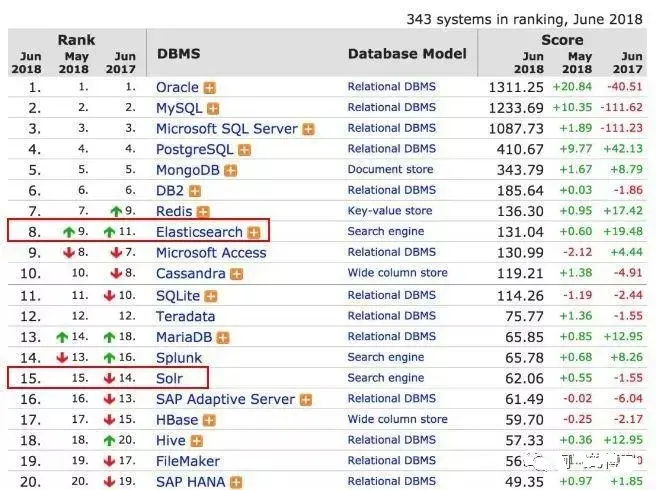Screen dimensions: 656x490
Task: Click the plus icon next to DB2
Action: click(x=195, y=192)
